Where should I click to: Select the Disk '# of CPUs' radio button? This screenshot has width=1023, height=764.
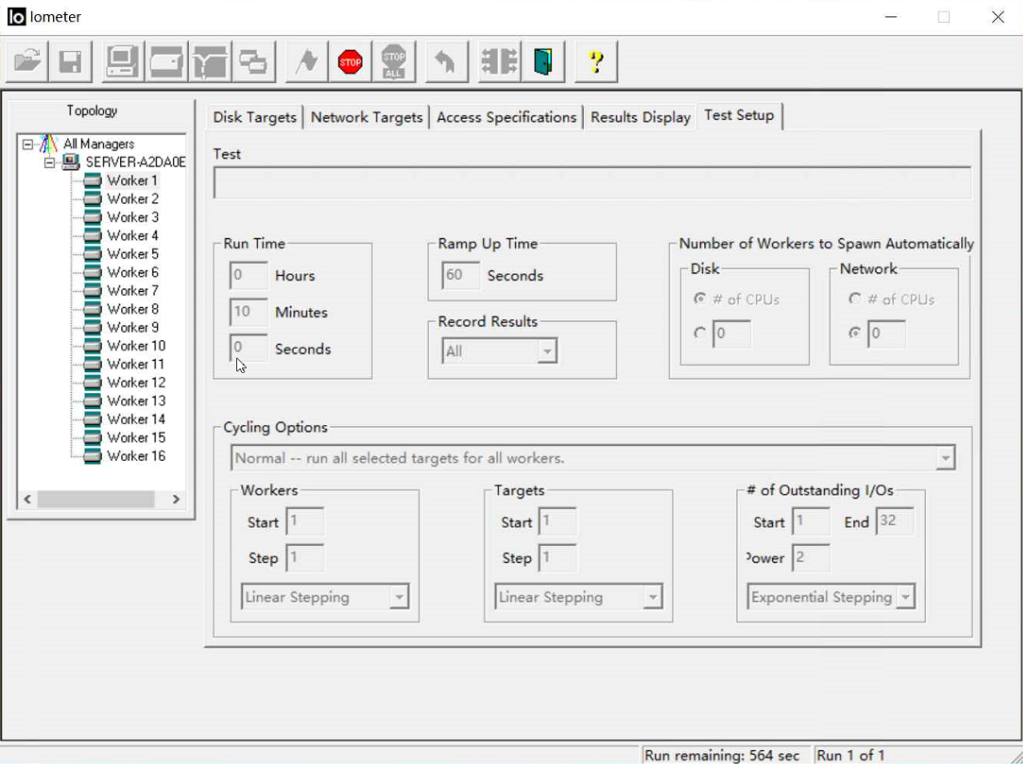pyautogui.click(x=700, y=299)
